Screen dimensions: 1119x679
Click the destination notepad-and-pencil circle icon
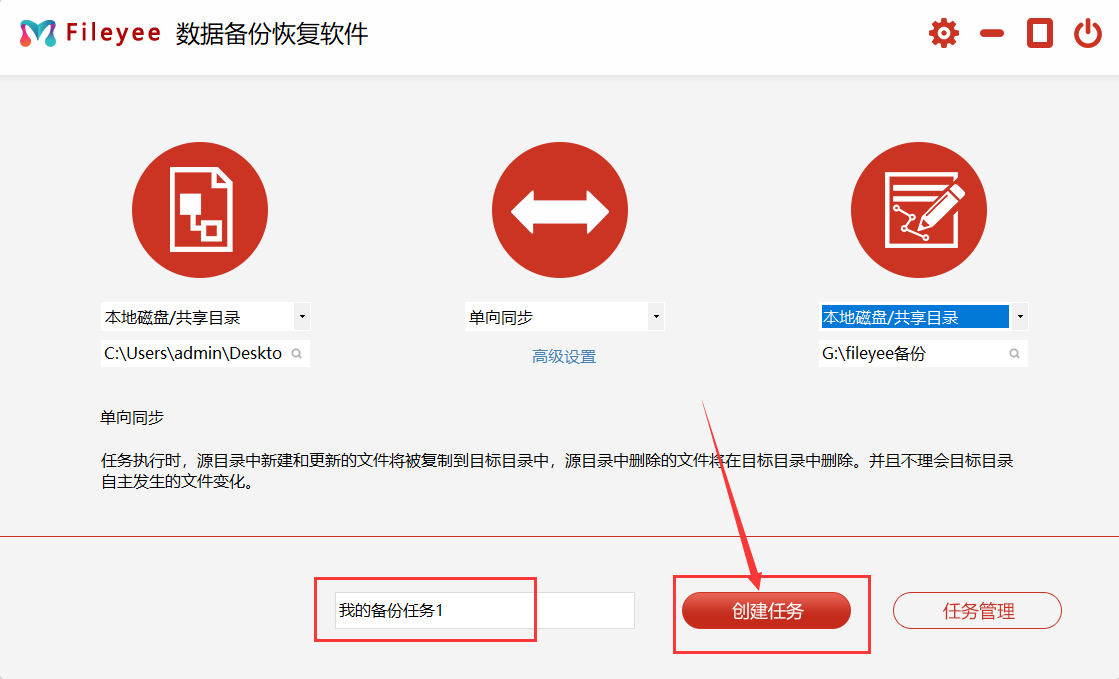[x=918, y=211]
